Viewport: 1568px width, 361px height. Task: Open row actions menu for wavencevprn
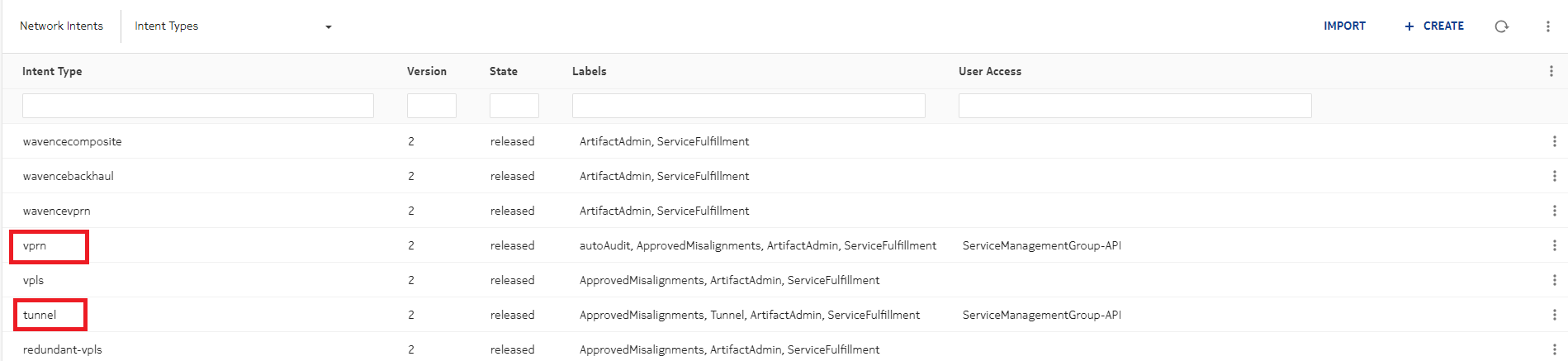1554,211
